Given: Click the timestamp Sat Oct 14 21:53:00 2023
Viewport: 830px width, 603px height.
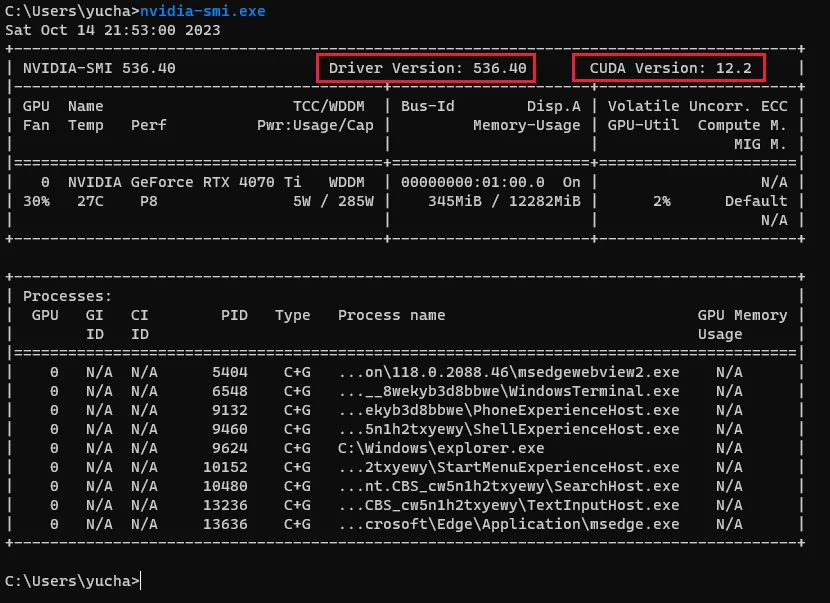Looking at the screenshot, I should [113, 29].
